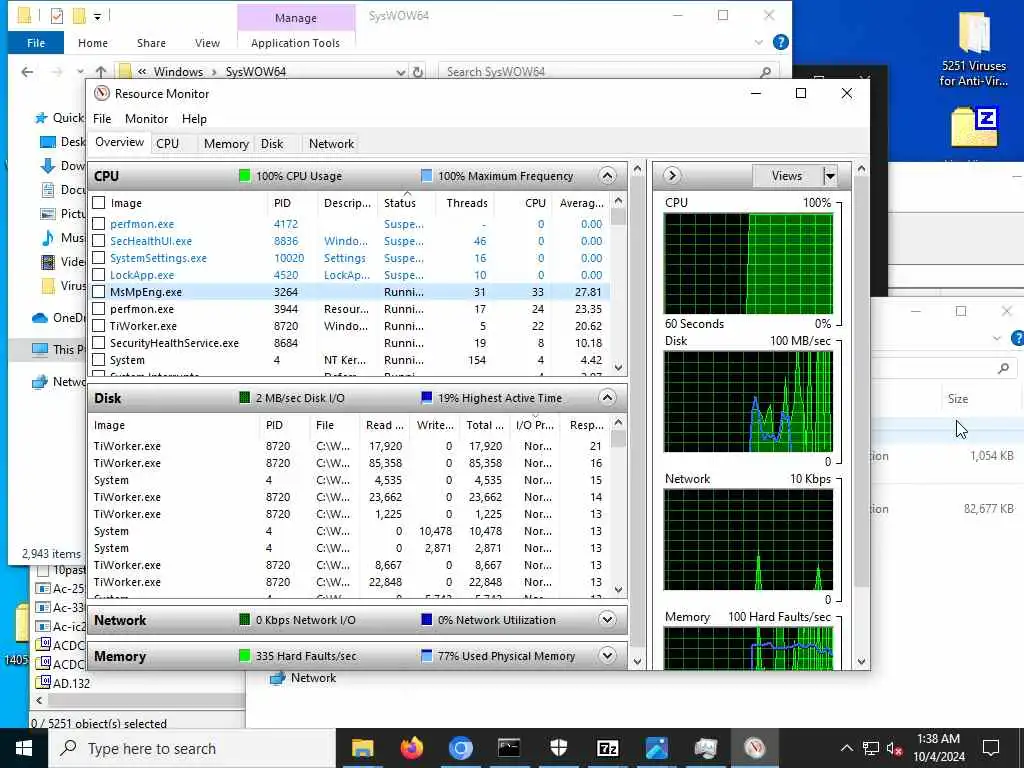The image size is (1024, 768).
Task: Tick the SystemSettings.exe checkbox
Action: coord(99,258)
